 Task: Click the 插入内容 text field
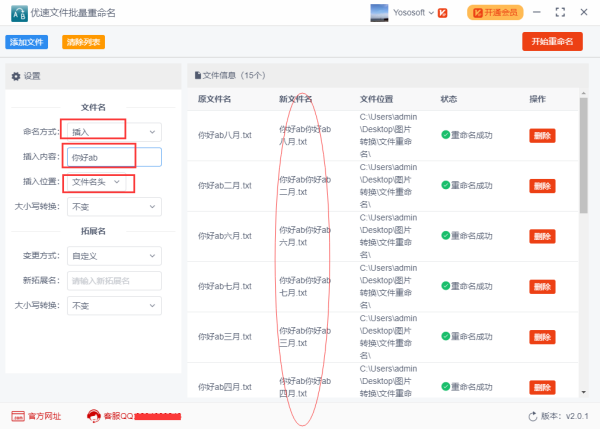[x=112, y=156]
